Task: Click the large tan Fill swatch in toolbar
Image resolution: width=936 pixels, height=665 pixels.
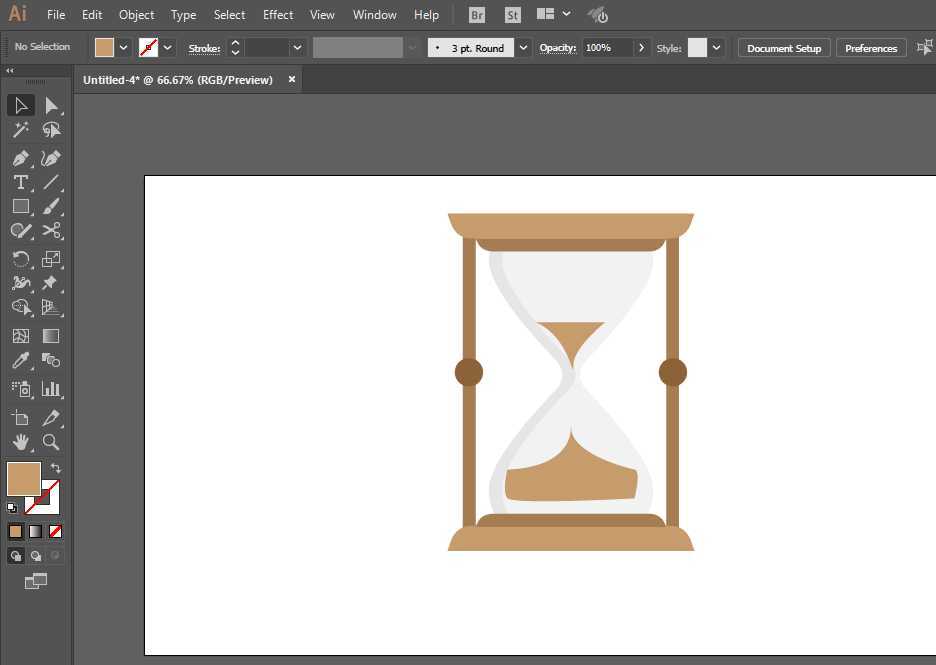Action: tap(23, 478)
